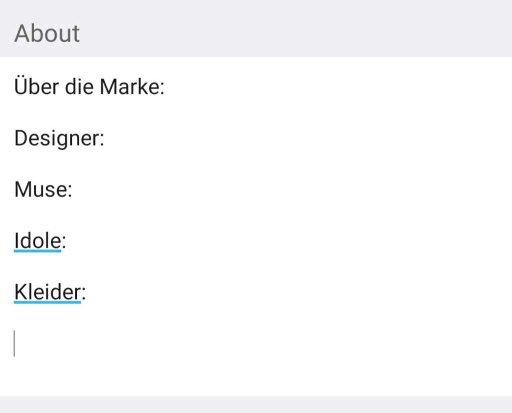Click the colon after 'Idole'
Viewport: 512px width, 413px height.
coord(64,243)
